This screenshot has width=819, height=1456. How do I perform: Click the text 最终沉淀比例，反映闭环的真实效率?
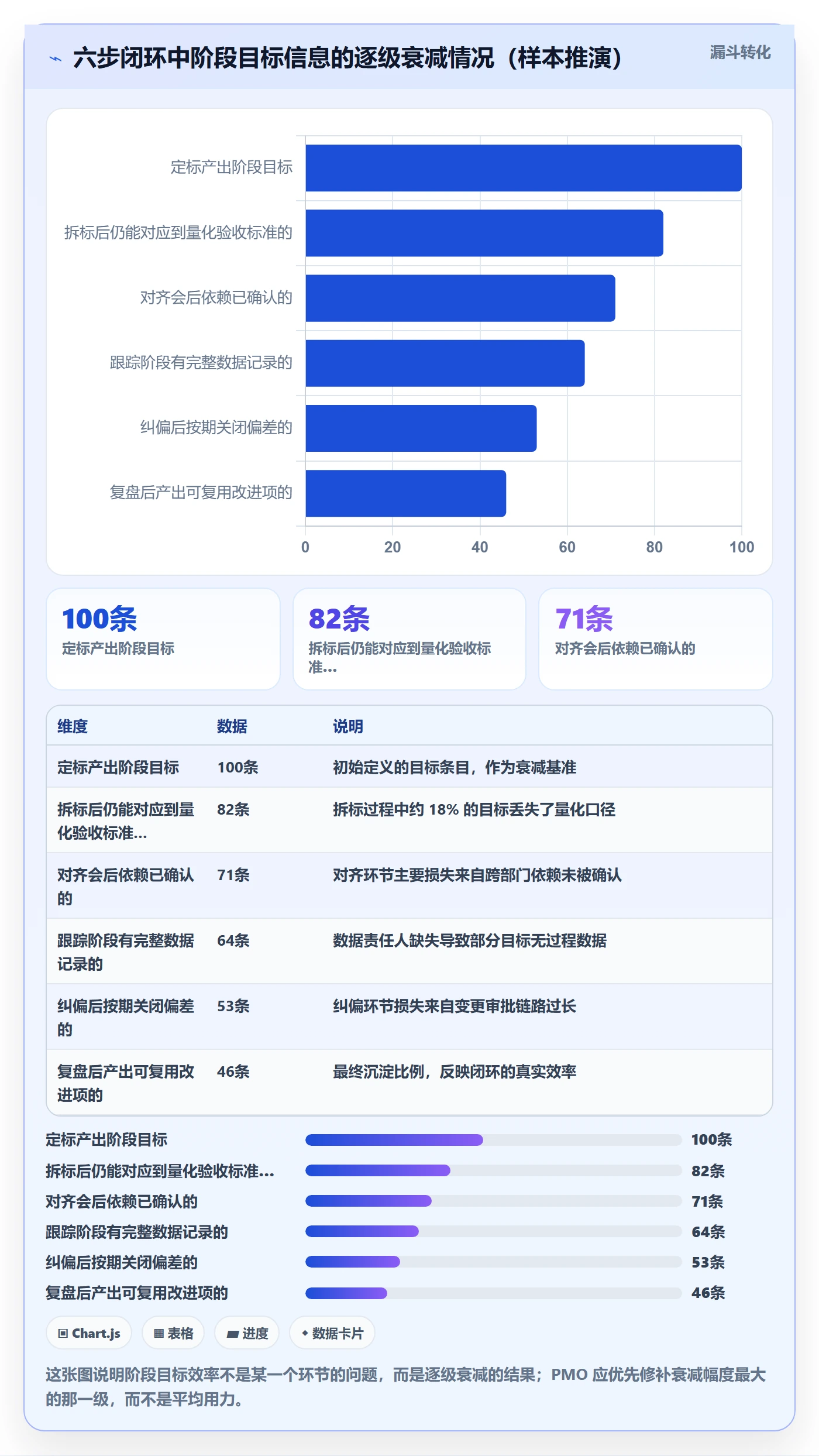[455, 1072]
